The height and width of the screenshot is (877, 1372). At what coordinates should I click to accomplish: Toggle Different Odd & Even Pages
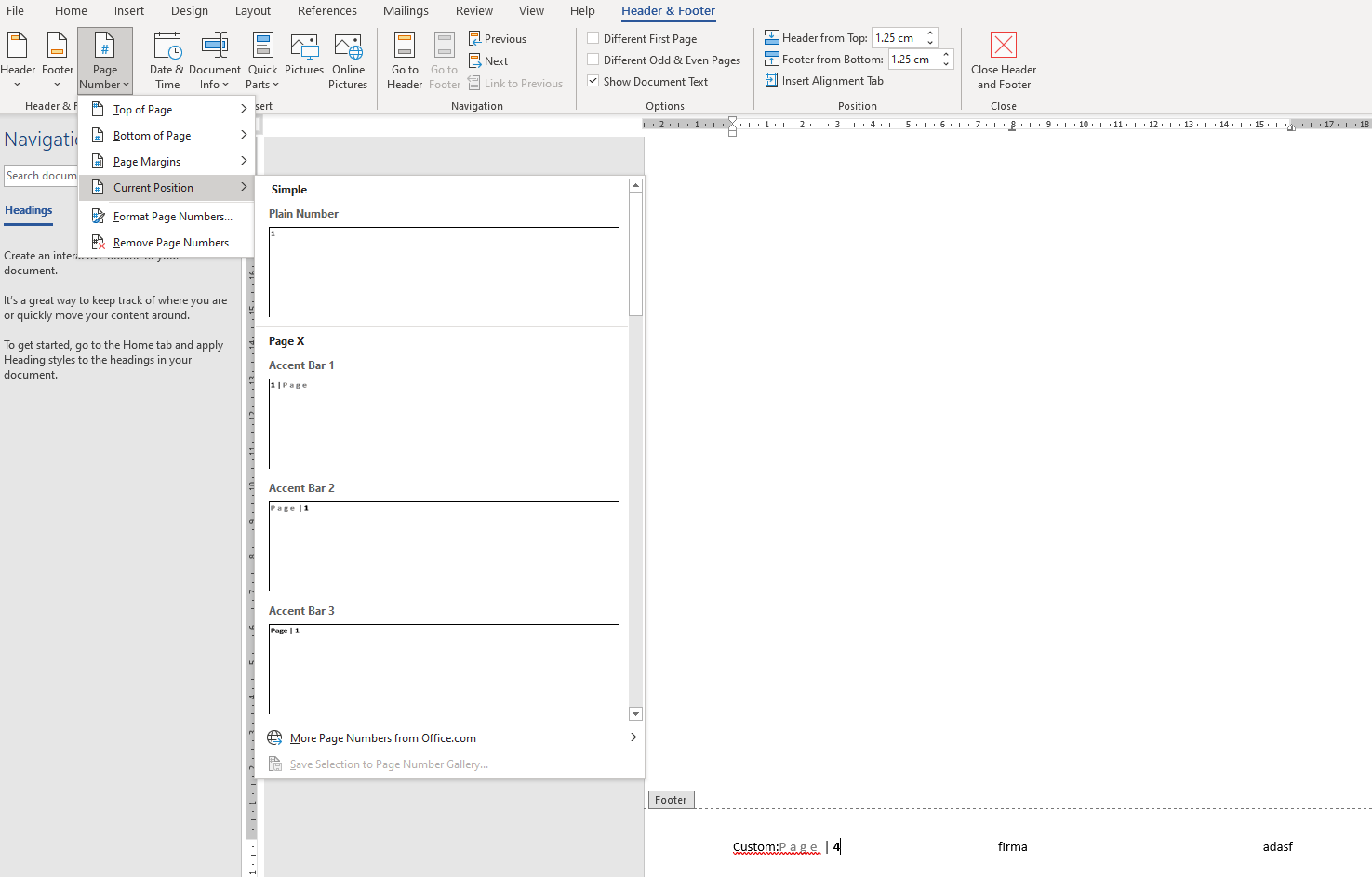[593, 60]
